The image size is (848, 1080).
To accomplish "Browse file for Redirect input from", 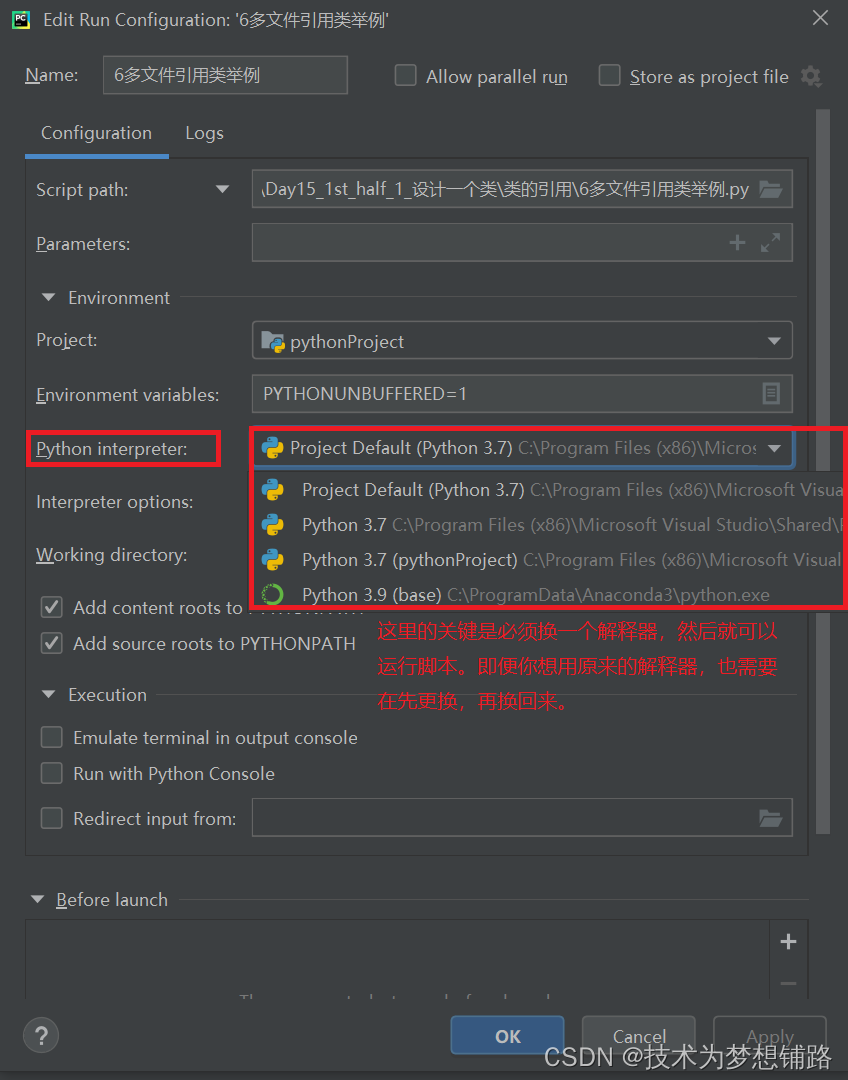I will click(x=770, y=817).
